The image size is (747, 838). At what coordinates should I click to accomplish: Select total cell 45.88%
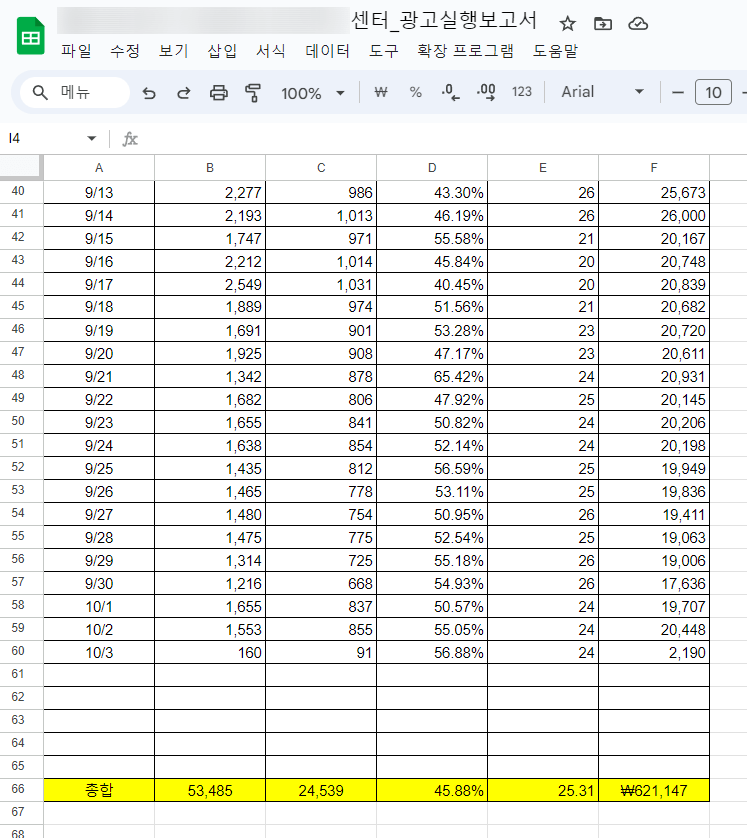click(x=432, y=790)
